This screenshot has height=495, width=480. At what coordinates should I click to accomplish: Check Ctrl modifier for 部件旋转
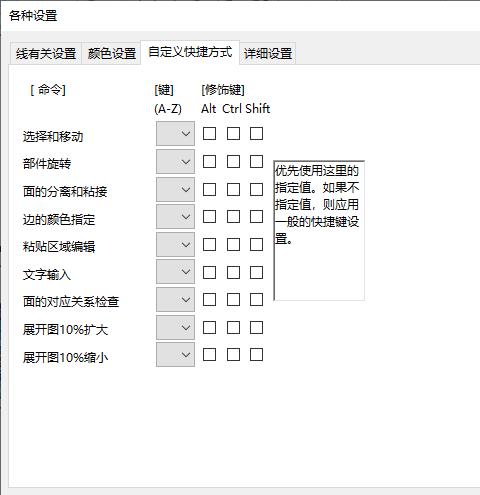(x=233, y=162)
